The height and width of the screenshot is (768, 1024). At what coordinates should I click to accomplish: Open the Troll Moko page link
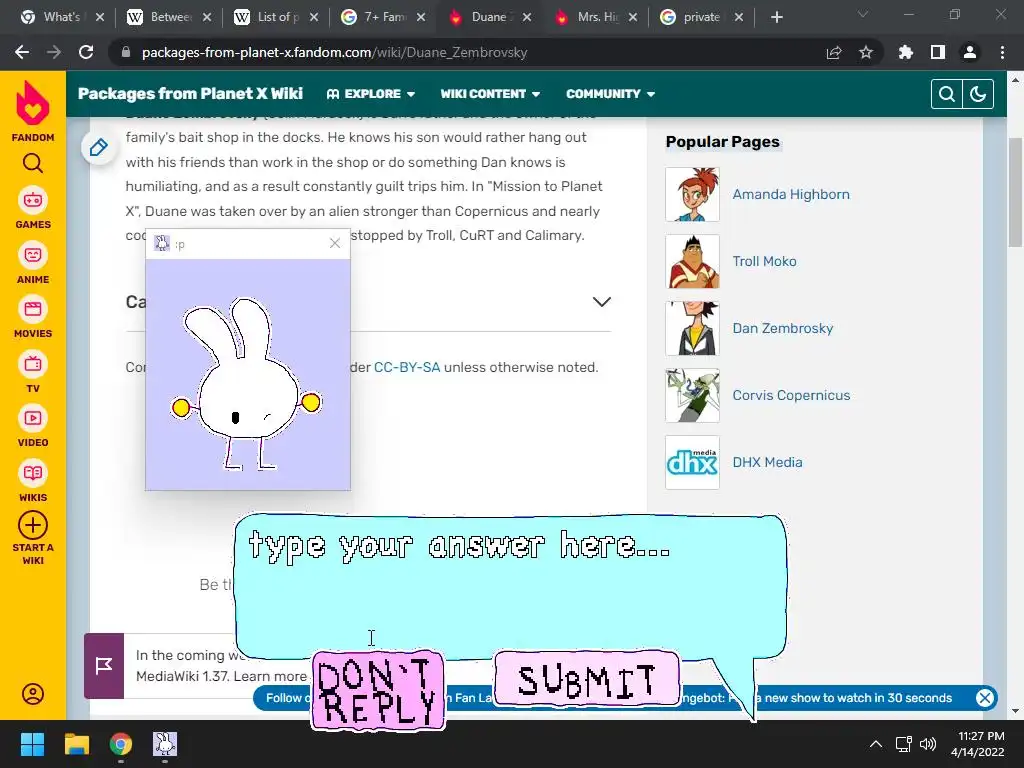tap(764, 261)
